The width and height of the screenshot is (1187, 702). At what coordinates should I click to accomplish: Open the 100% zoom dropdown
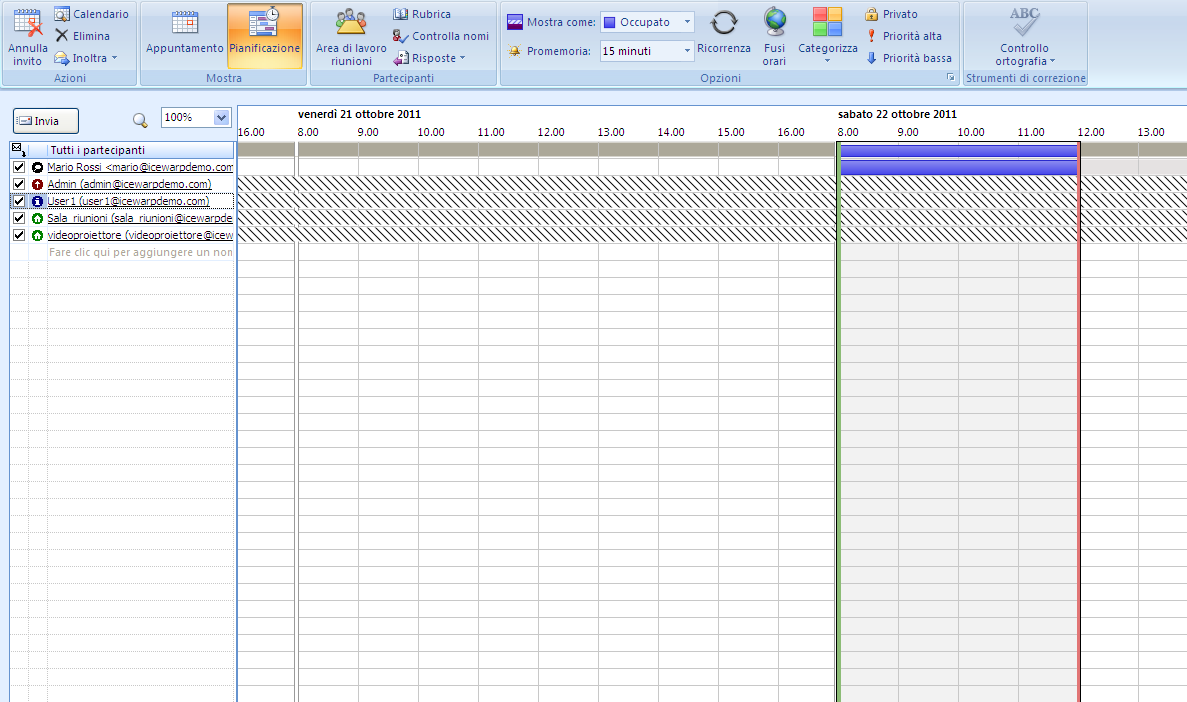pos(221,117)
